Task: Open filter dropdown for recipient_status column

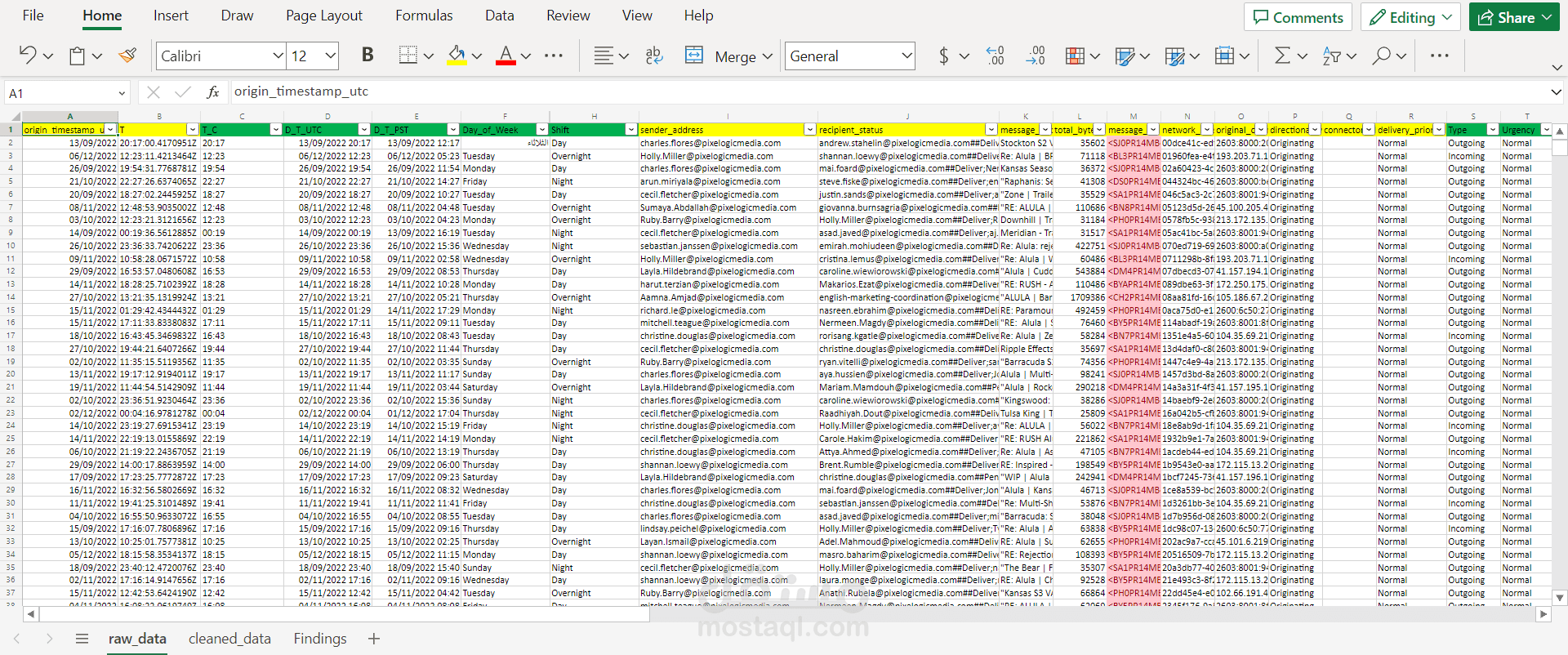Action: pos(991,130)
